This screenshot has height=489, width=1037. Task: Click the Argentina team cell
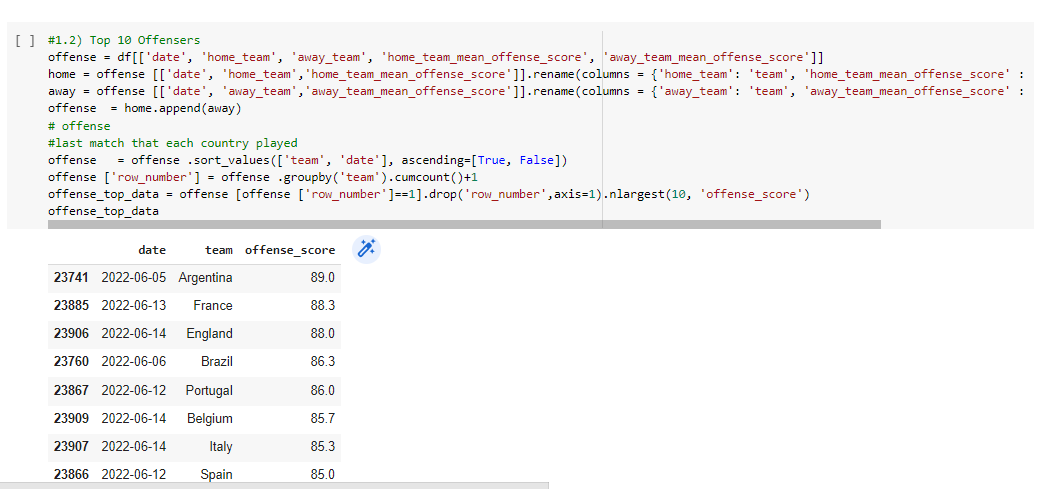[x=205, y=278]
